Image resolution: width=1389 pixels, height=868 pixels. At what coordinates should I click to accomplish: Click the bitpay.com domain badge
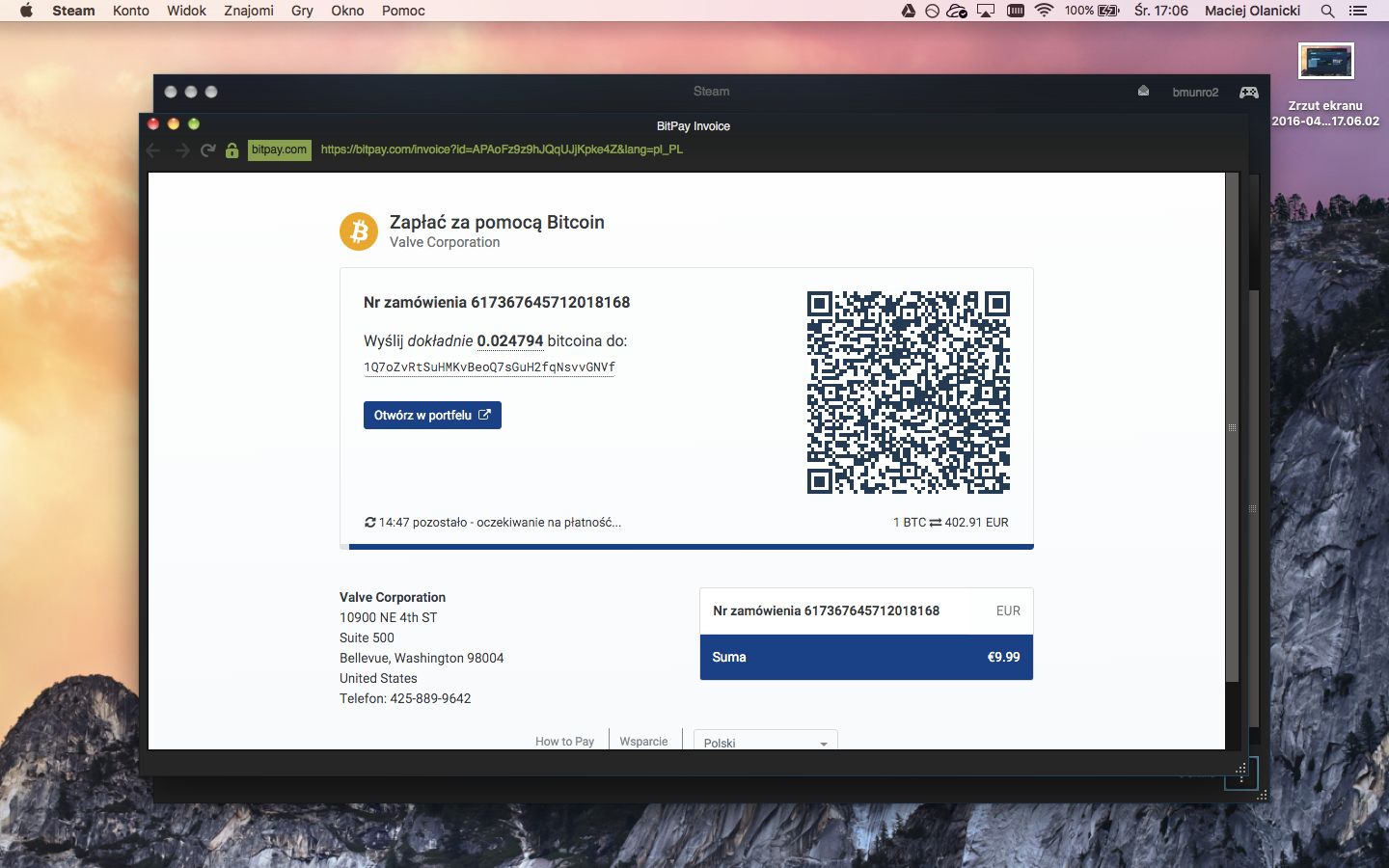(280, 149)
